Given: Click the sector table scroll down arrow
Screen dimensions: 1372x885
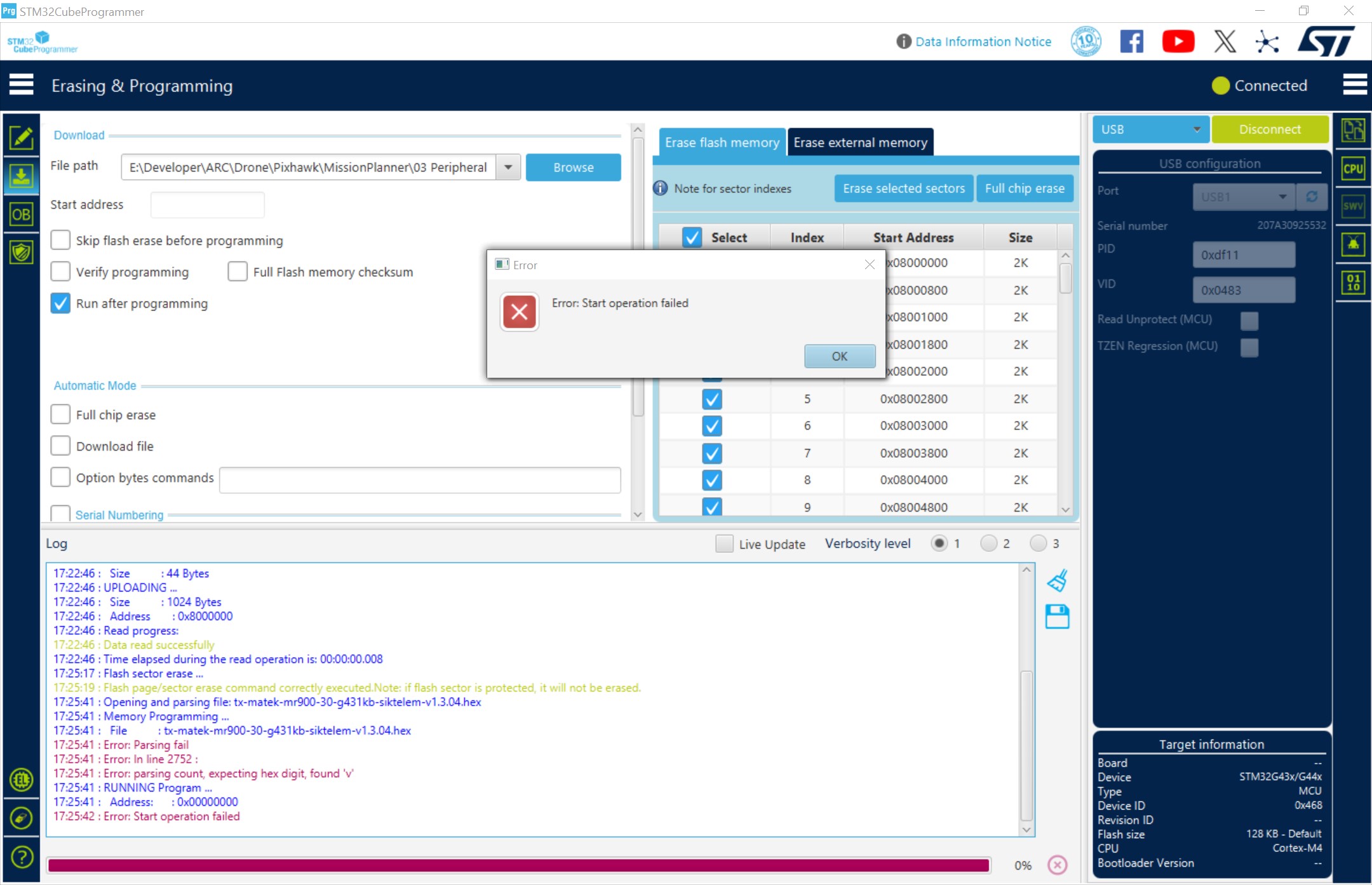Looking at the screenshot, I should (1066, 510).
